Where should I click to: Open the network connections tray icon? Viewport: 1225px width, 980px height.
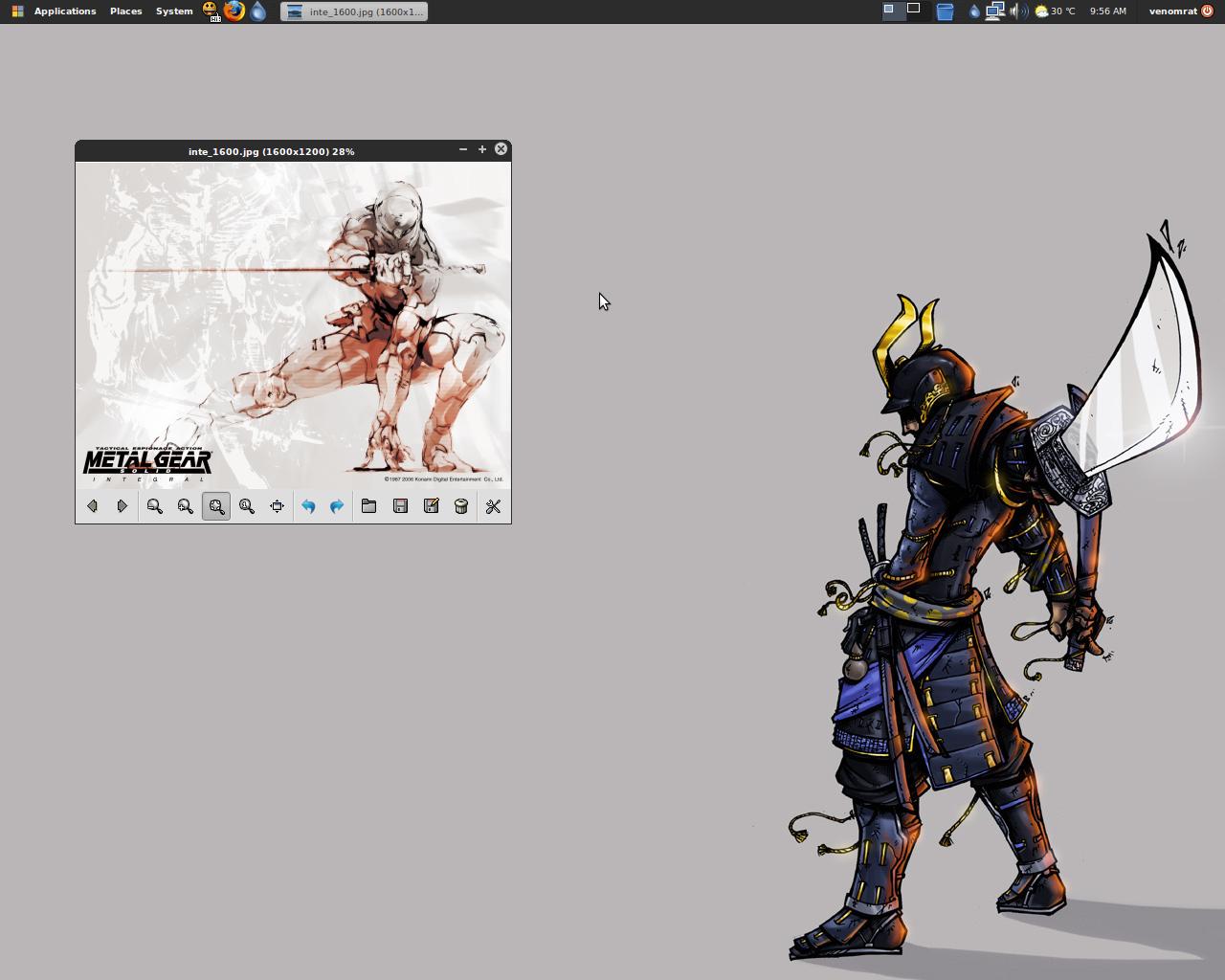[x=995, y=11]
